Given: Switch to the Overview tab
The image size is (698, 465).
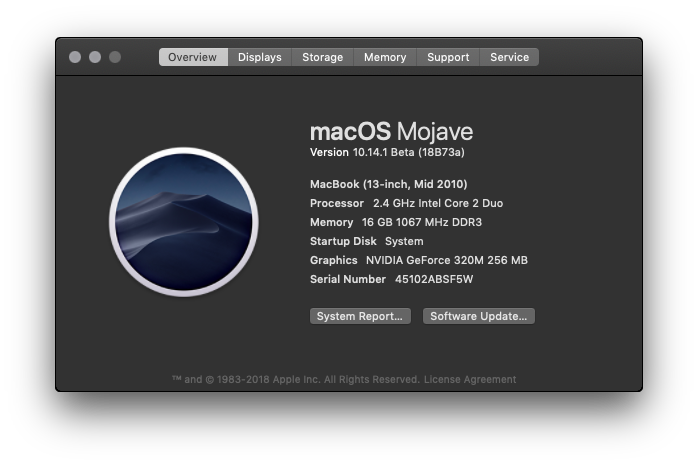Looking at the screenshot, I should (193, 57).
